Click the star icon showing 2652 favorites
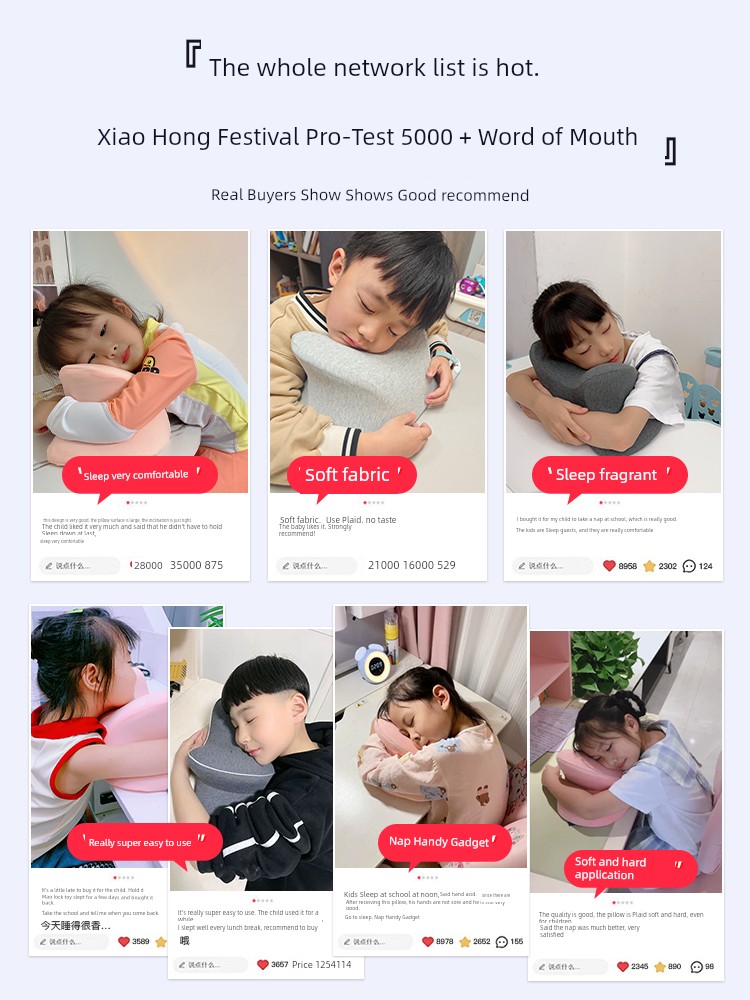 [x=465, y=941]
